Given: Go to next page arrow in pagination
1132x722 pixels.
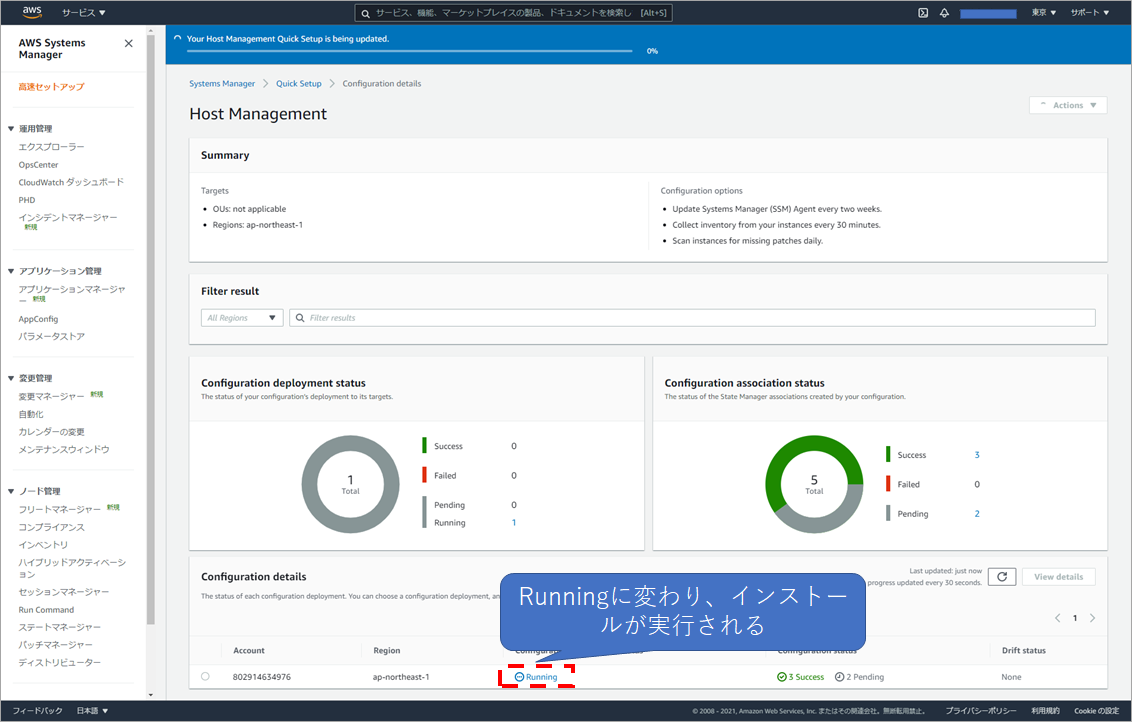Looking at the screenshot, I should (1092, 618).
